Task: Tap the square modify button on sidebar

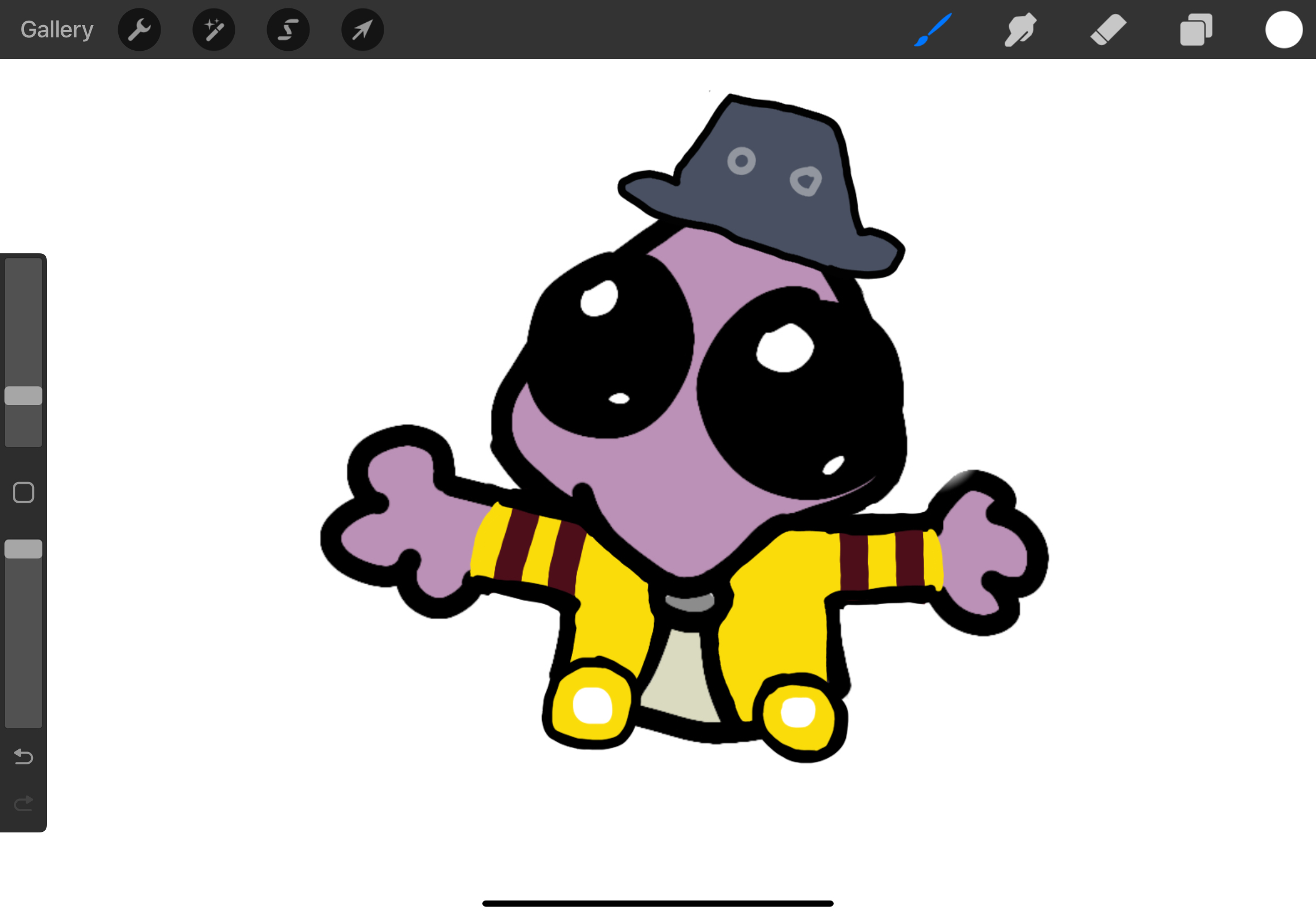Action: click(x=23, y=493)
